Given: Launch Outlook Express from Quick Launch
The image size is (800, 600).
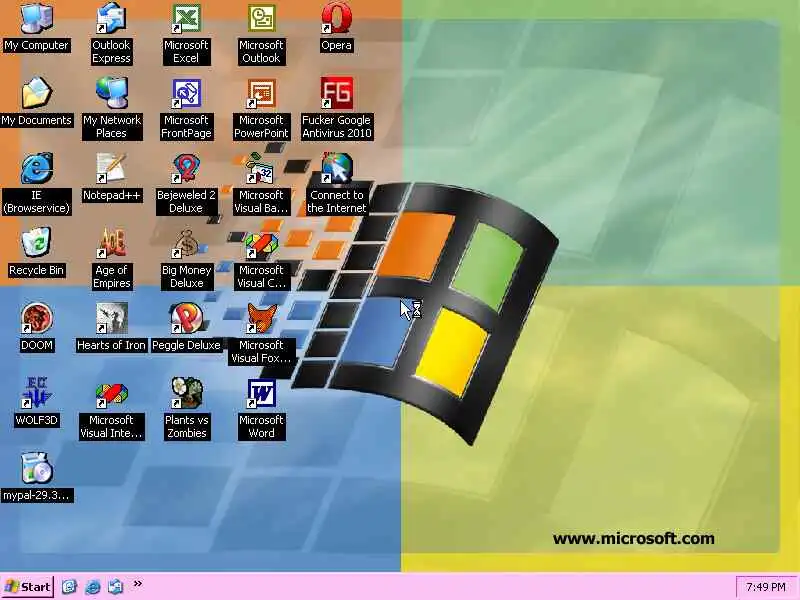Looking at the screenshot, I should pyautogui.click(x=115, y=587).
